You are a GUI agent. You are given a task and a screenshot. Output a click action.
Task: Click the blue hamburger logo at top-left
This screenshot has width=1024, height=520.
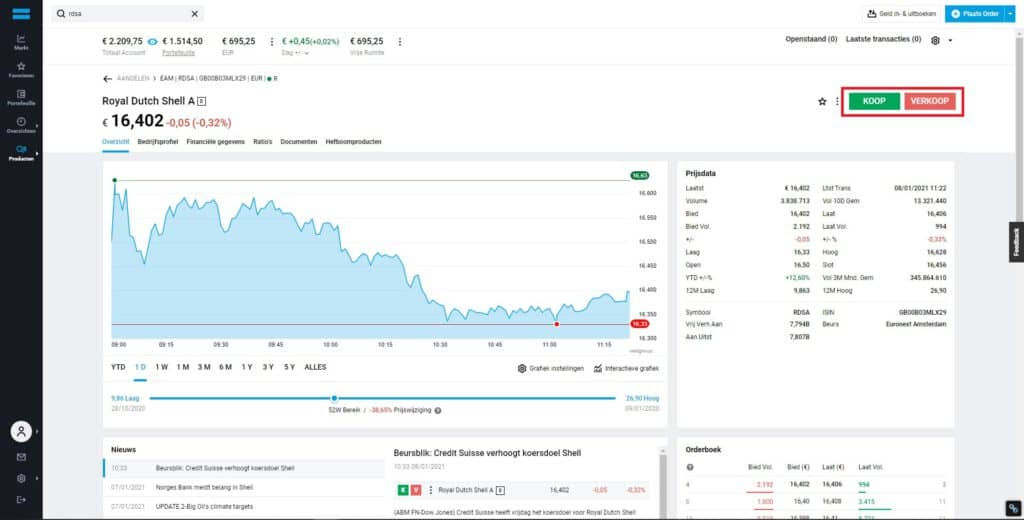pos(21,14)
